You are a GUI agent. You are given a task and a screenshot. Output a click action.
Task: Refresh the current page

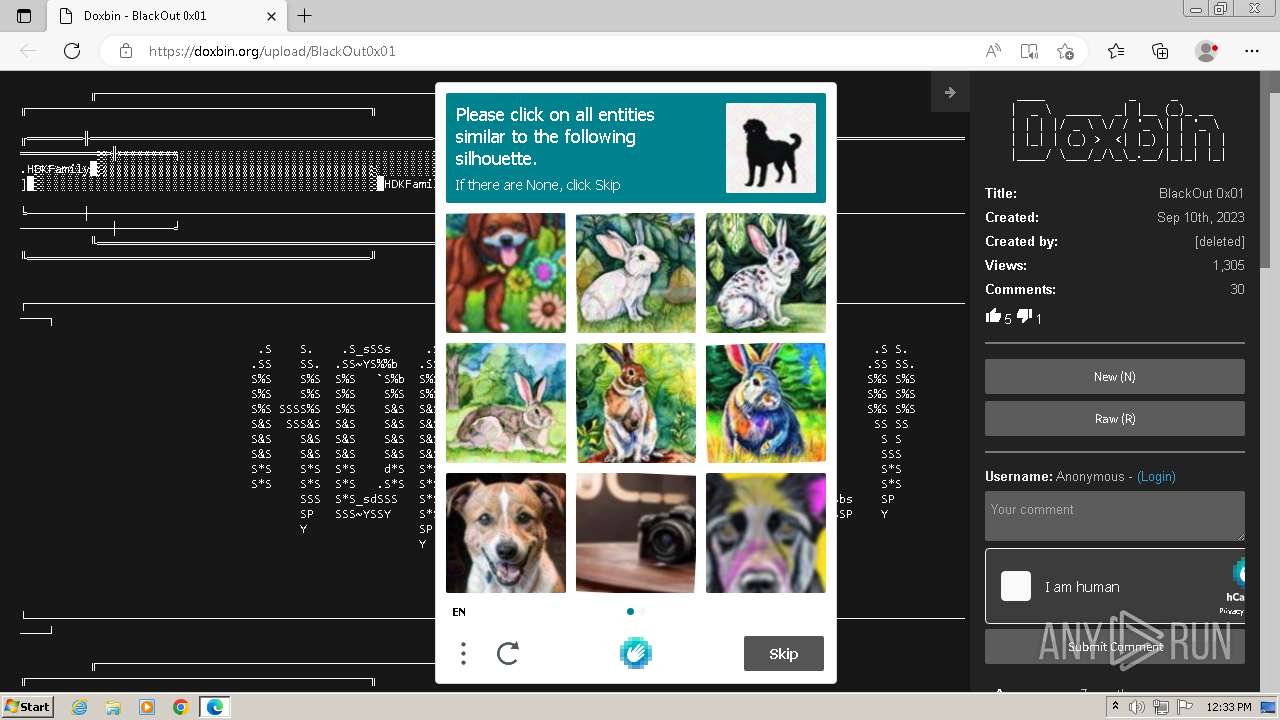pos(72,51)
